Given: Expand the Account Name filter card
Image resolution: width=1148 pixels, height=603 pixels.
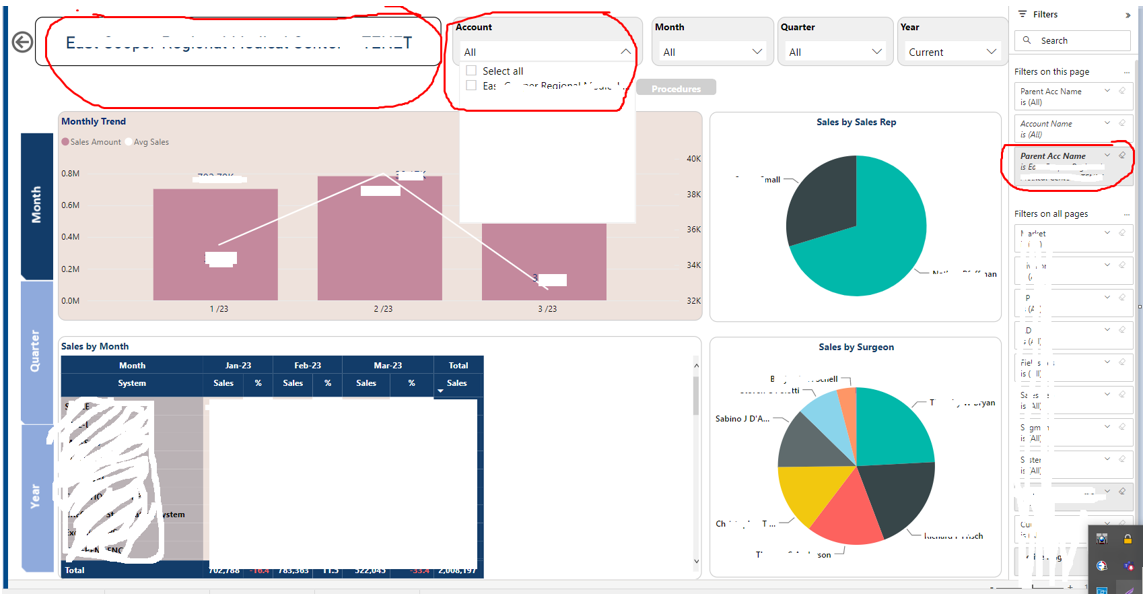Looking at the screenshot, I should [1107, 124].
